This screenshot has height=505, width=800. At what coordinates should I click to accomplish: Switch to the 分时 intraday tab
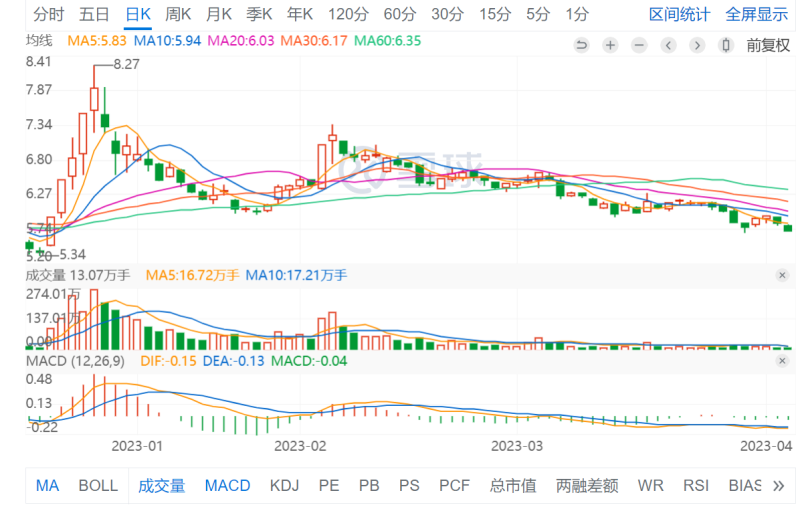tap(48, 14)
